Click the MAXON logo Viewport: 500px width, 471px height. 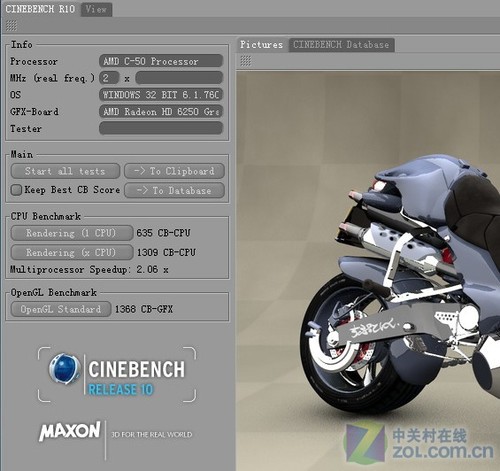click(x=70, y=431)
